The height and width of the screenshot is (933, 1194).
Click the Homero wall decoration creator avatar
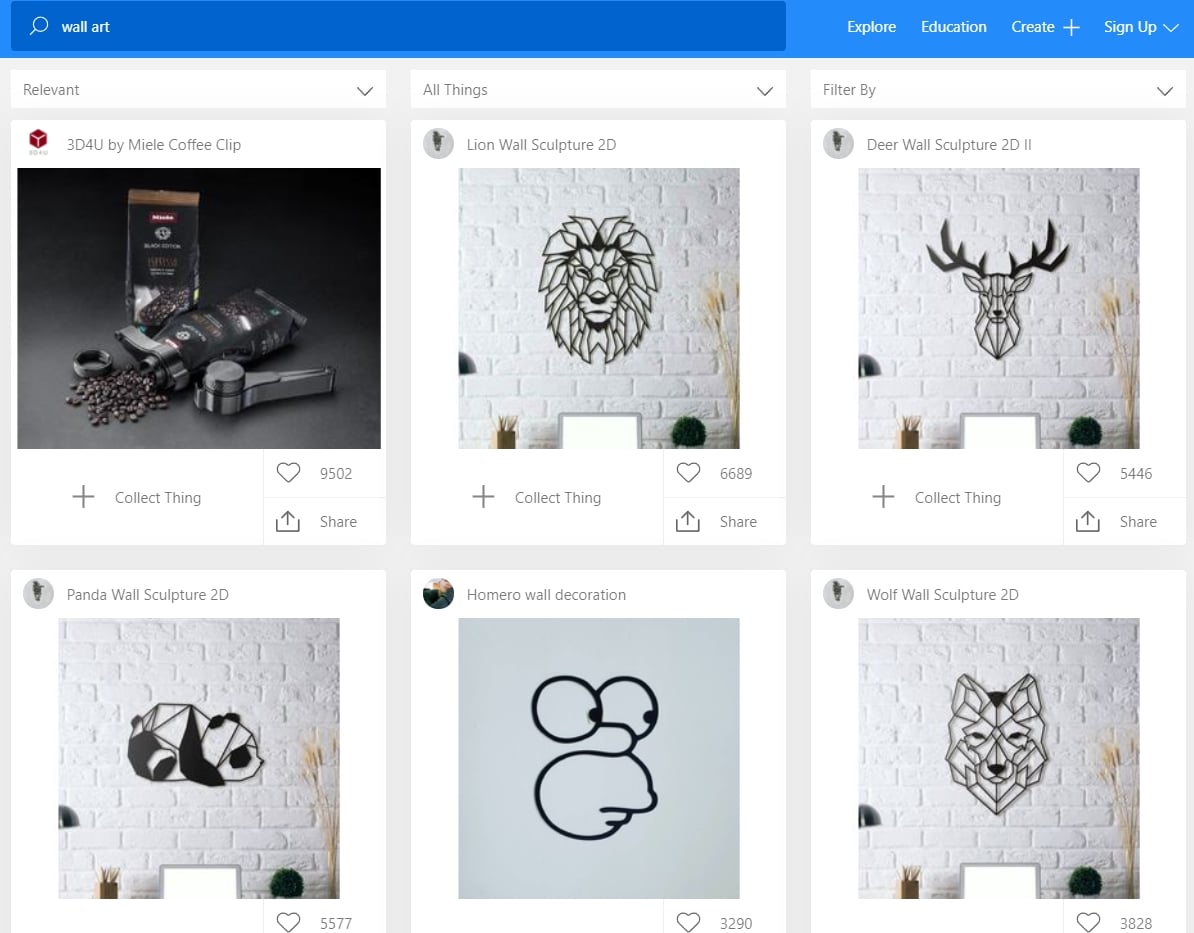pyautogui.click(x=438, y=593)
